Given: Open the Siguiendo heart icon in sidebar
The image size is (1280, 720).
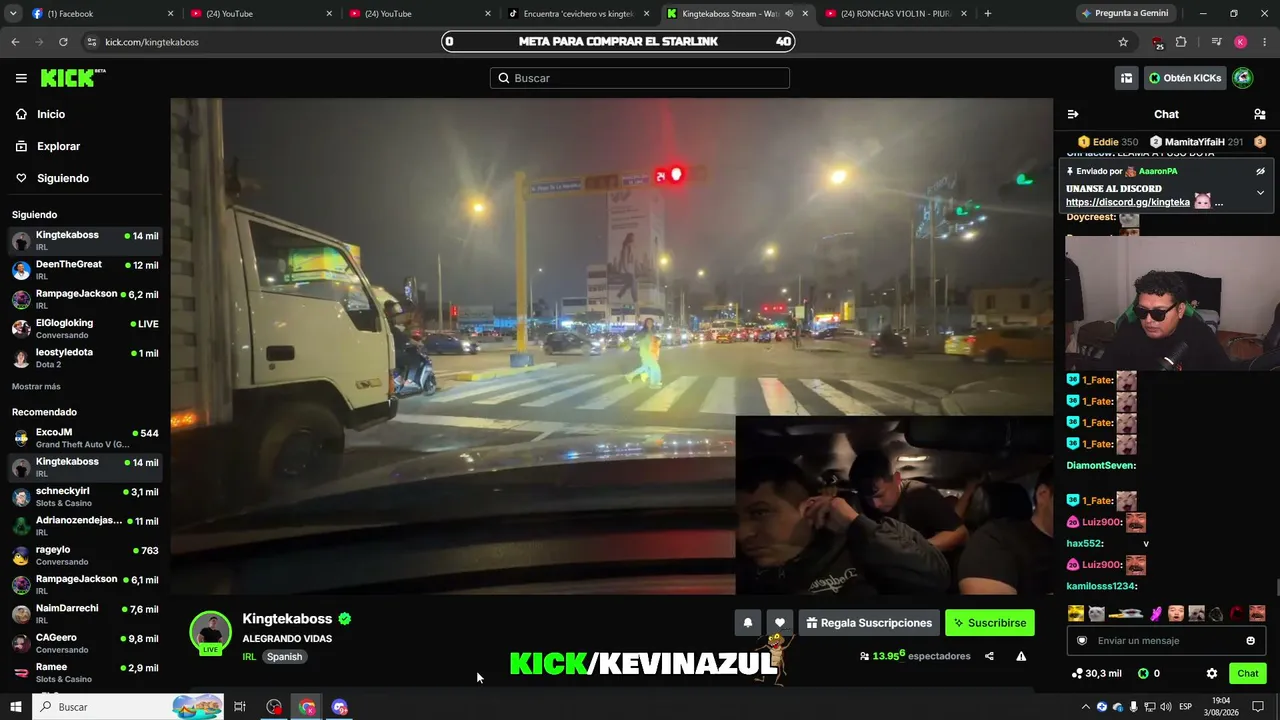Looking at the screenshot, I should click(x=21, y=178).
